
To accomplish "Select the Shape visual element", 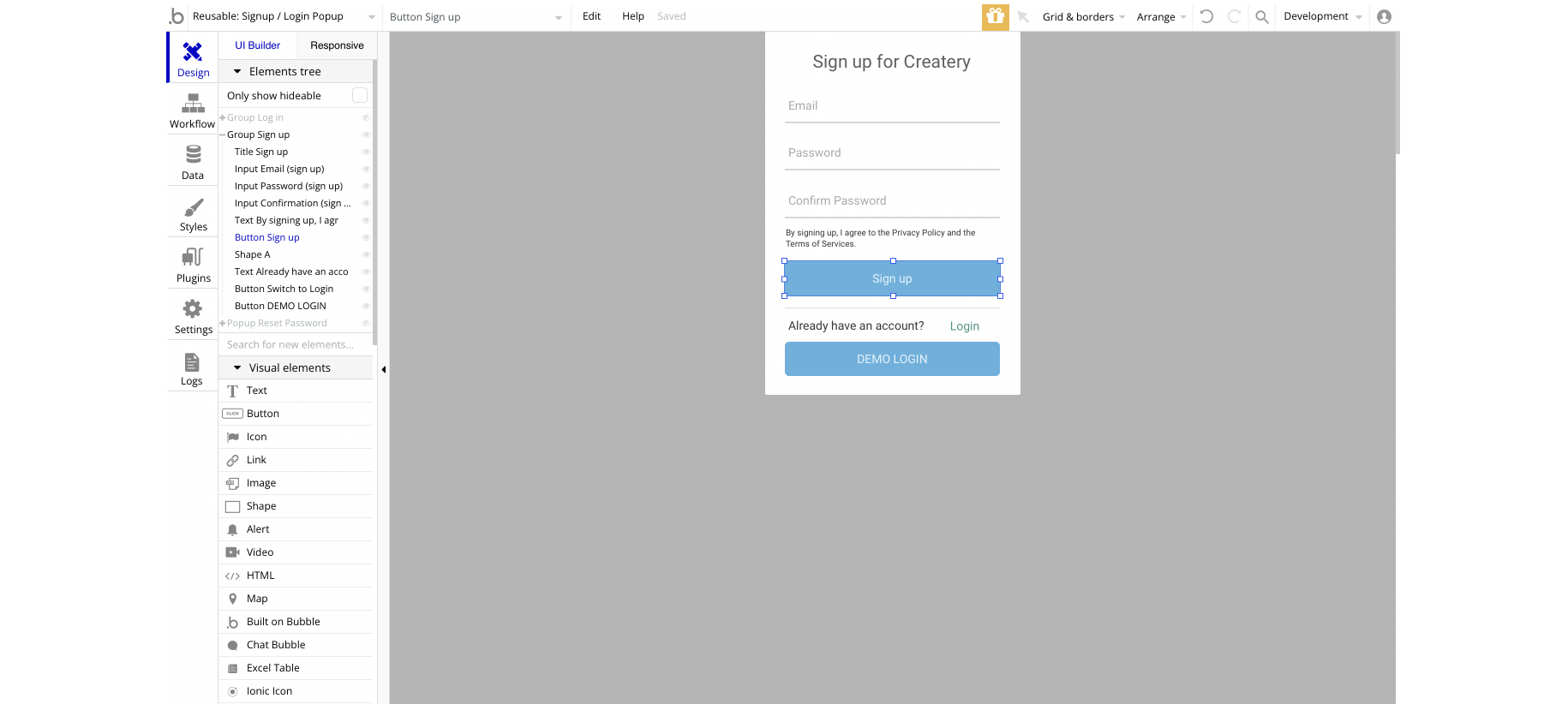I will point(296,506).
